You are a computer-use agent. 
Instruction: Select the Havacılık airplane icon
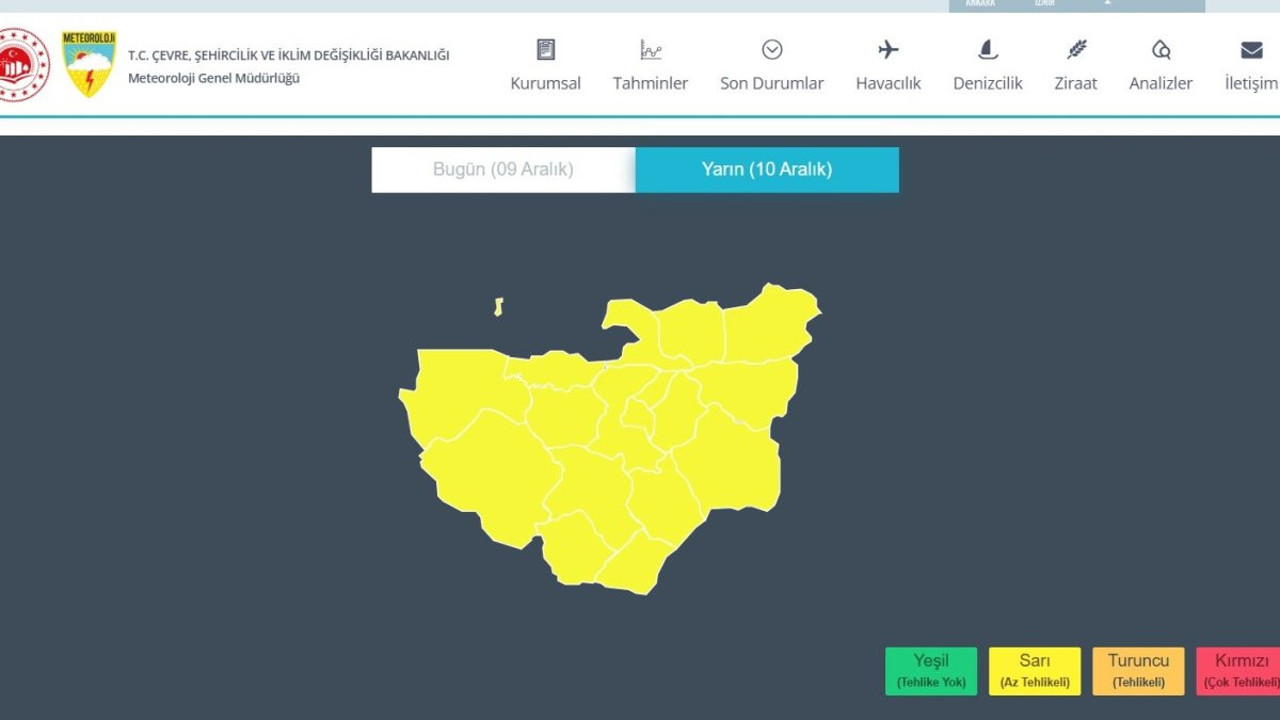tap(888, 48)
